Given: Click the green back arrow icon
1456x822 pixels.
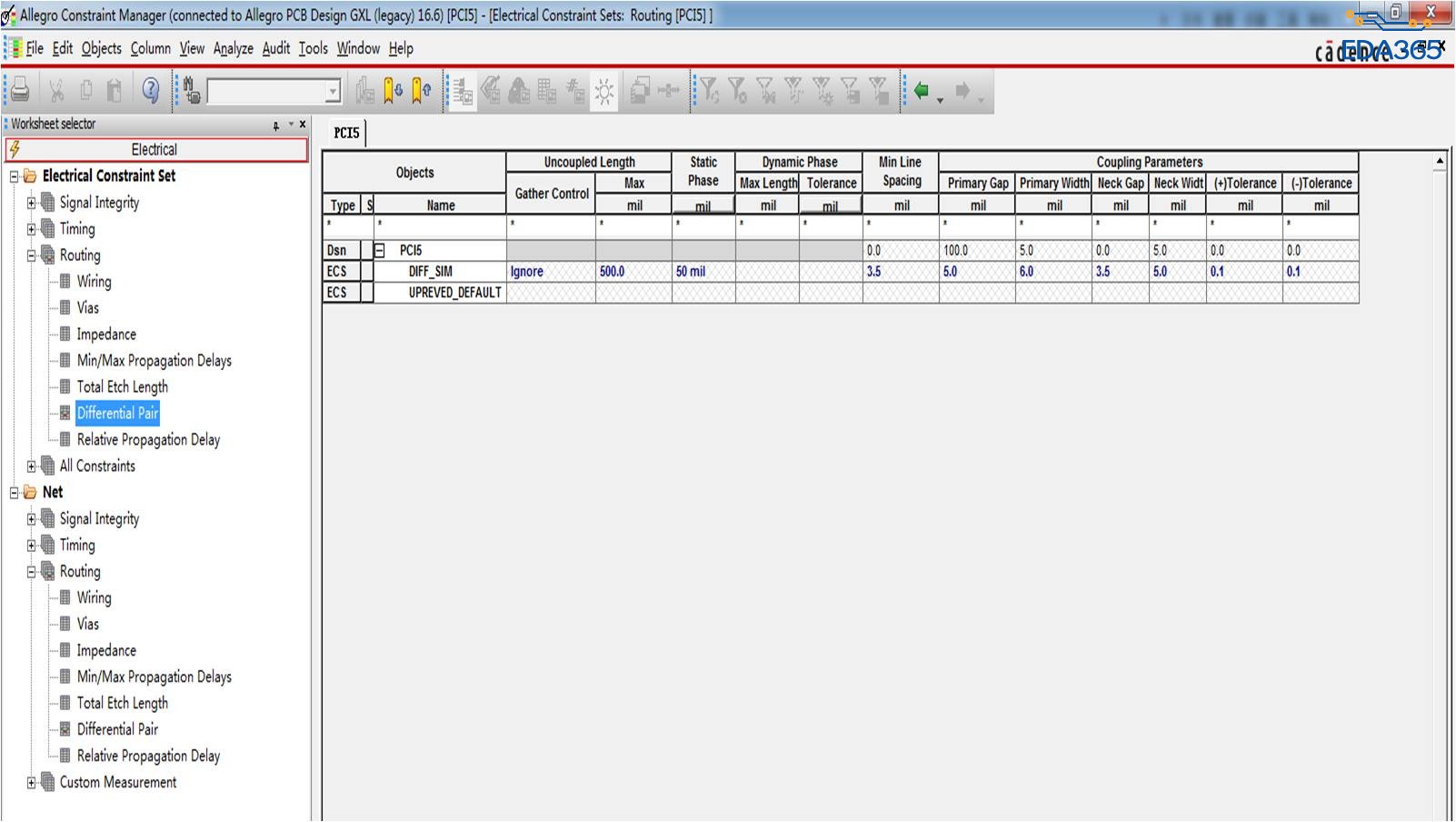Looking at the screenshot, I should [x=922, y=90].
